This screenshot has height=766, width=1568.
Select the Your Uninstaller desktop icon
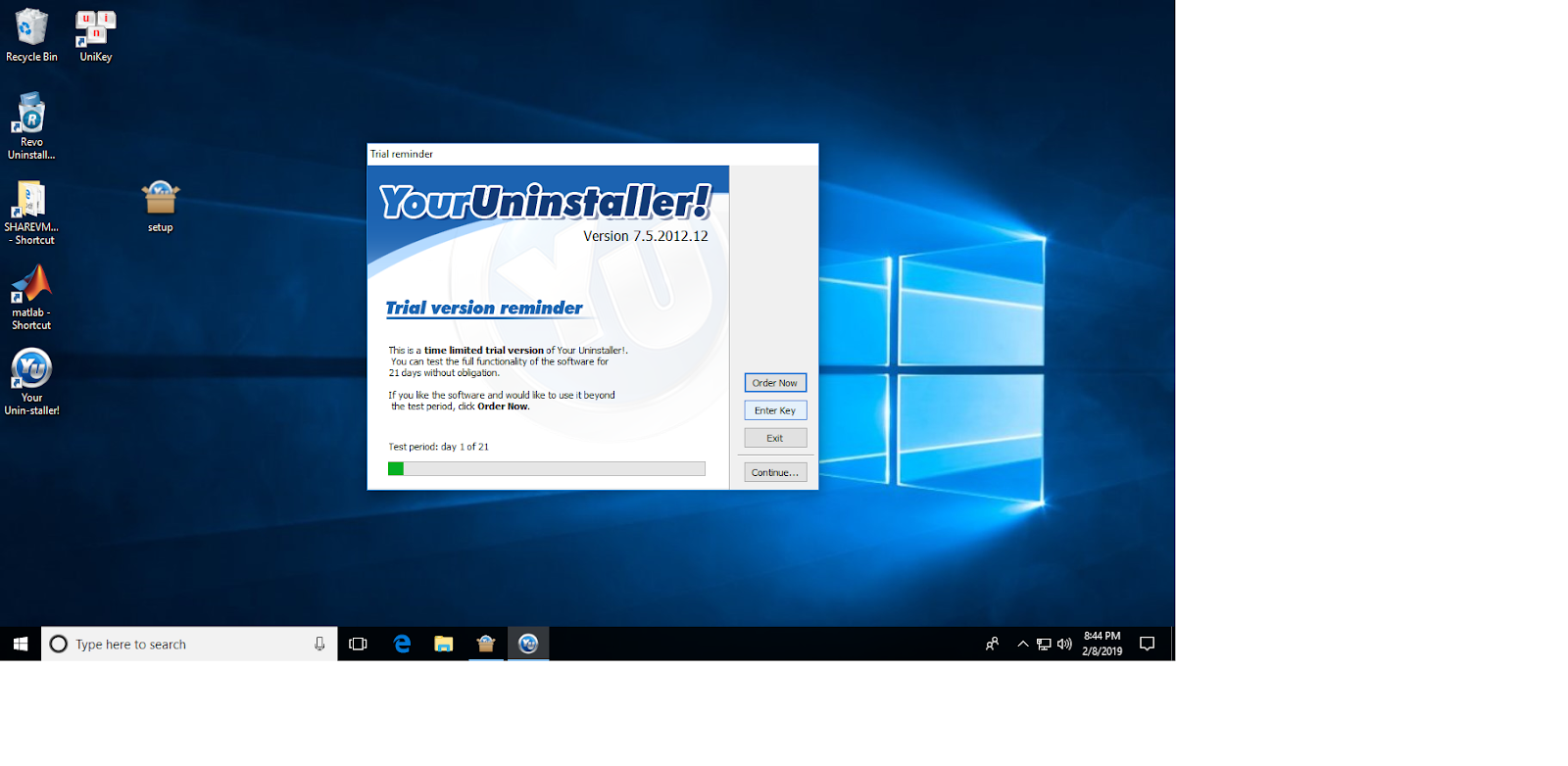(31, 382)
